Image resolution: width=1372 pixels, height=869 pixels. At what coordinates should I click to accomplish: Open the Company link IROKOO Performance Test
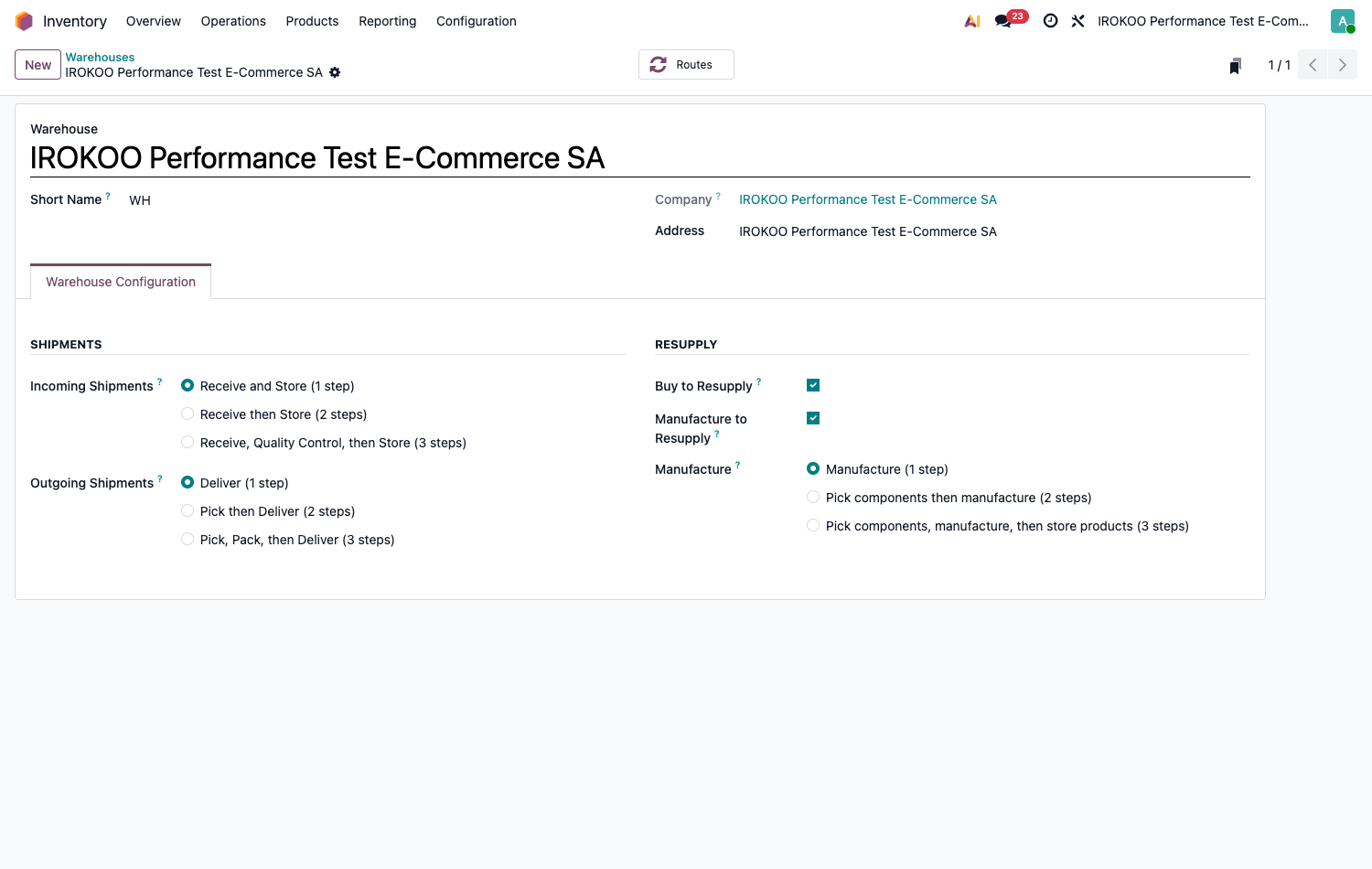868,199
